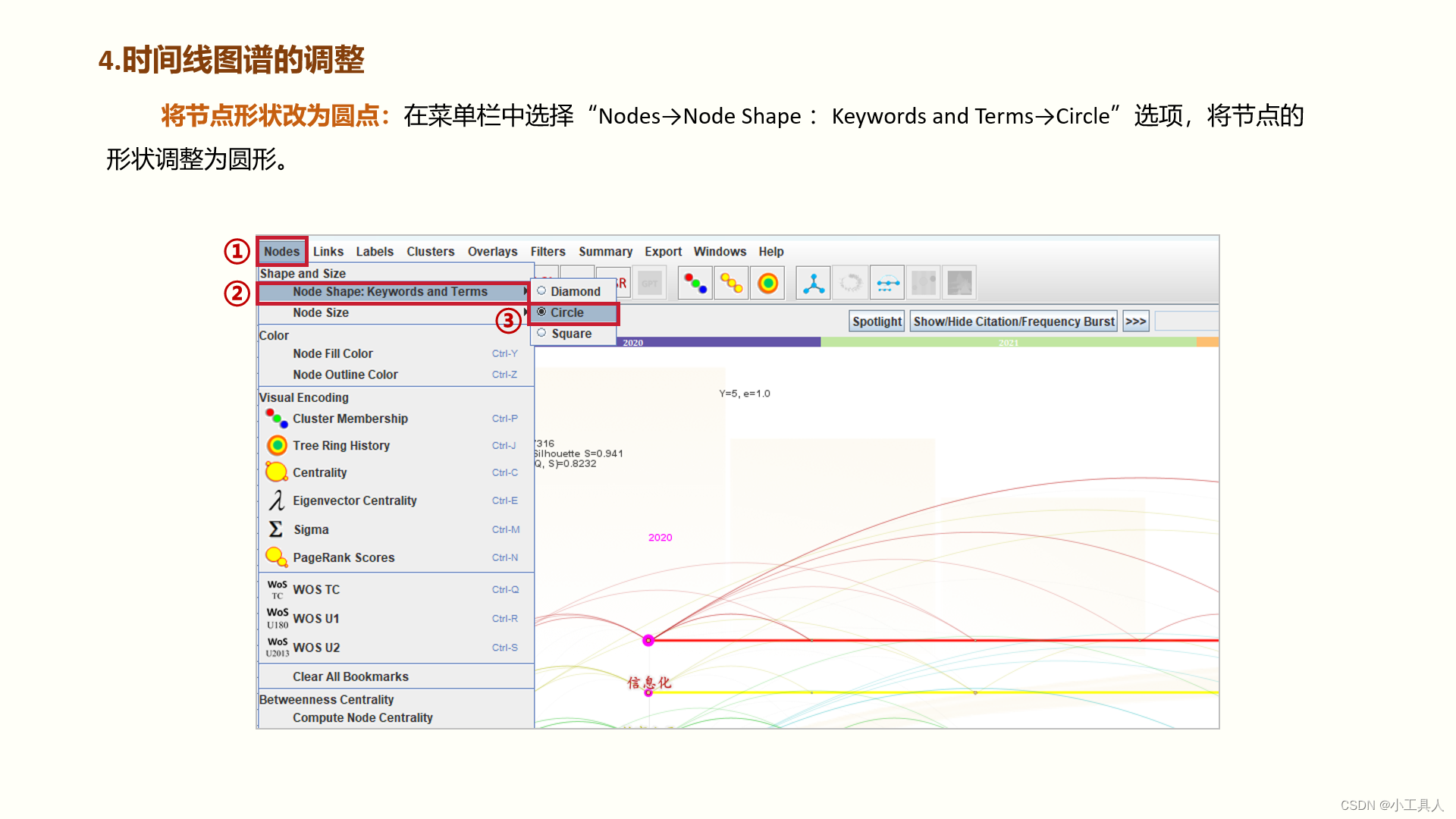
Task: Select the Square node shape option
Action: click(x=570, y=334)
